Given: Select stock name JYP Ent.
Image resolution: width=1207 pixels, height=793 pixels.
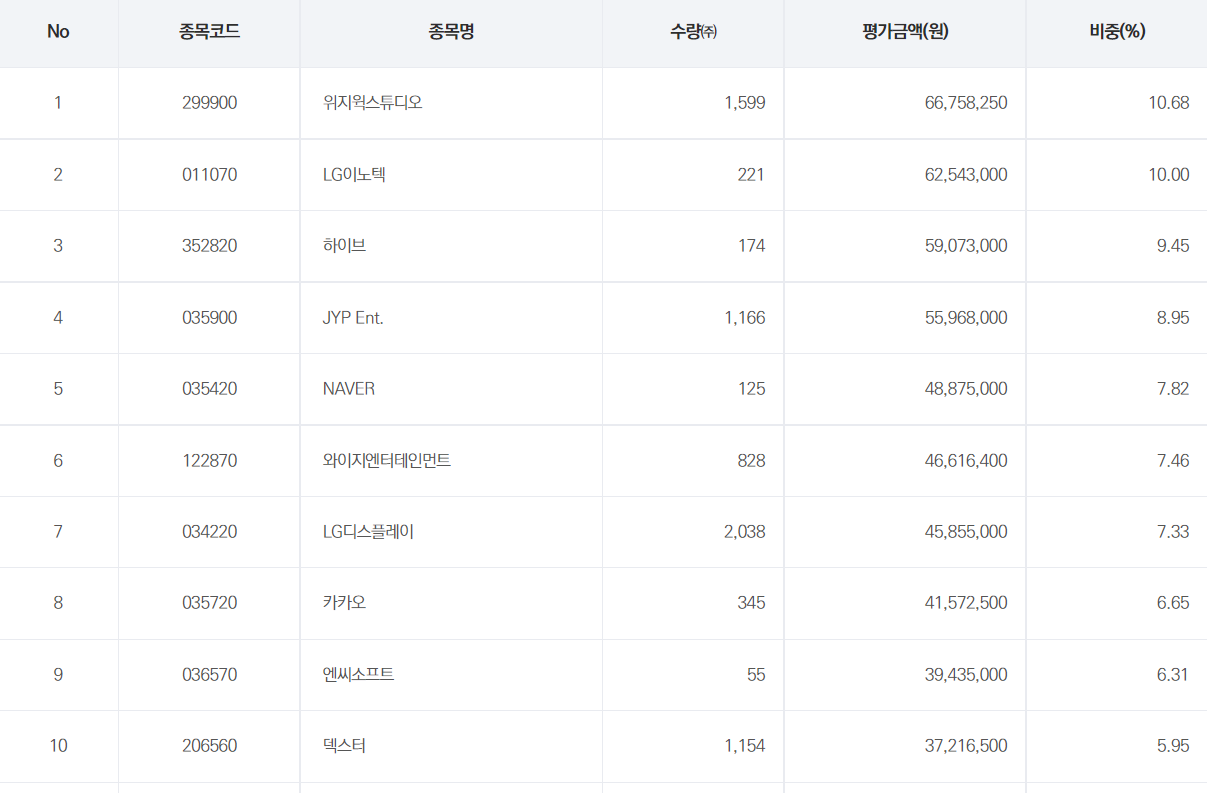Looking at the screenshot, I should point(353,318).
